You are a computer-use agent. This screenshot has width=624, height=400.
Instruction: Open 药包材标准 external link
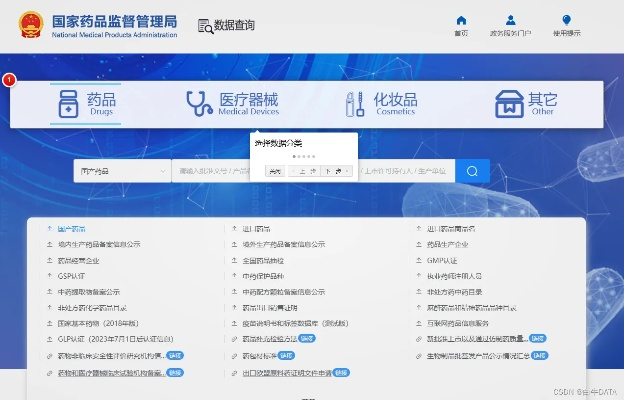click(259, 356)
